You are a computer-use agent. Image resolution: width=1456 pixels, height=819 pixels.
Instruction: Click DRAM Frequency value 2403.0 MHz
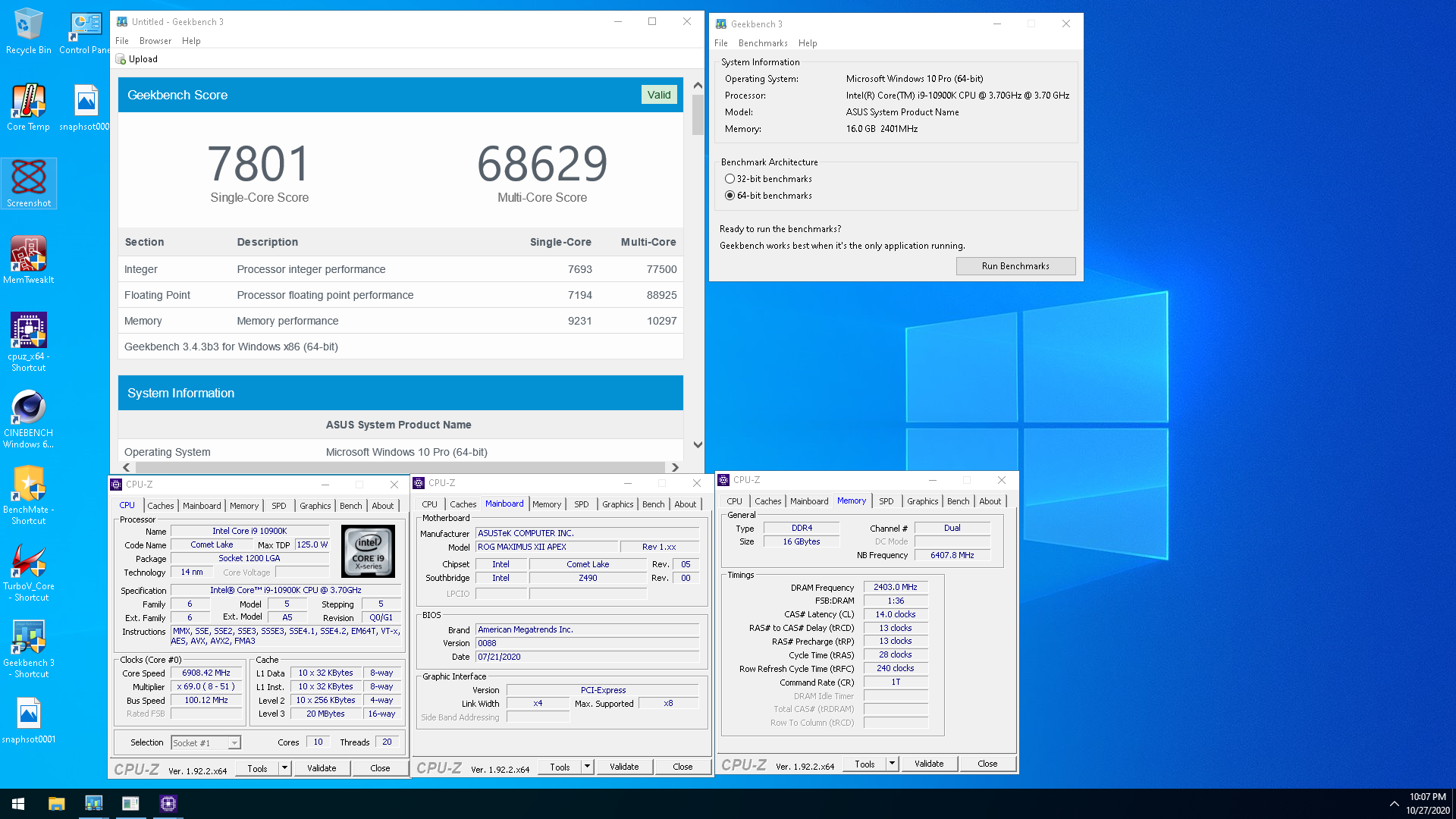point(896,587)
